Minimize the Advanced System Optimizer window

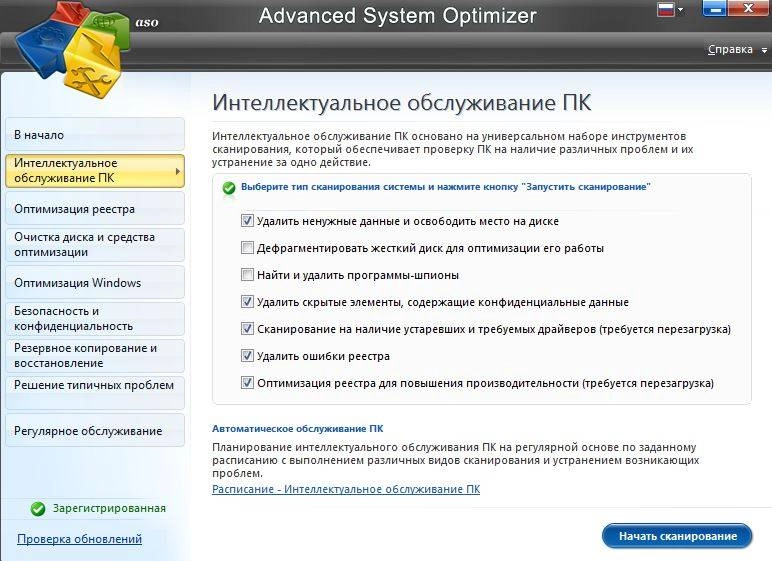(x=717, y=9)
